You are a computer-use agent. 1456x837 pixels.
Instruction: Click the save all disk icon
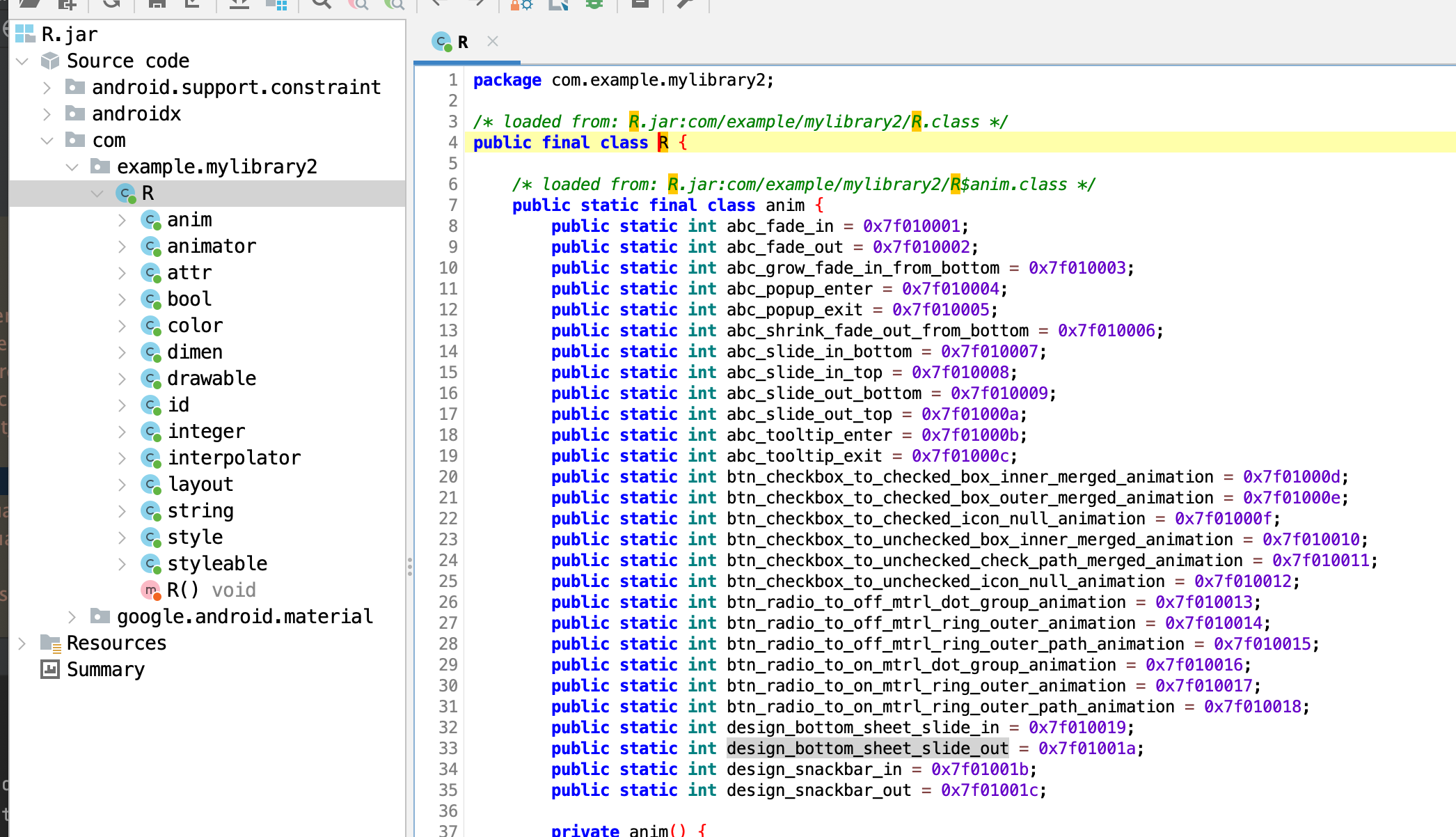[157, 3]
